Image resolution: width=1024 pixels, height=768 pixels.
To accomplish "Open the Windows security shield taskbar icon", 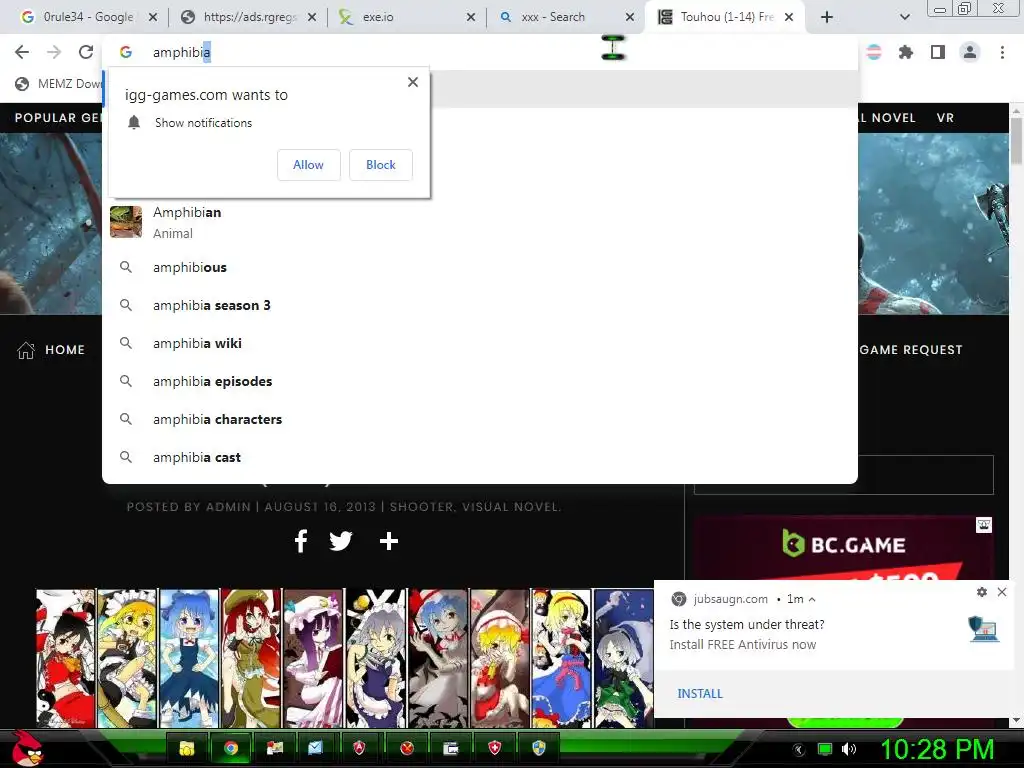I will point(539,748).
